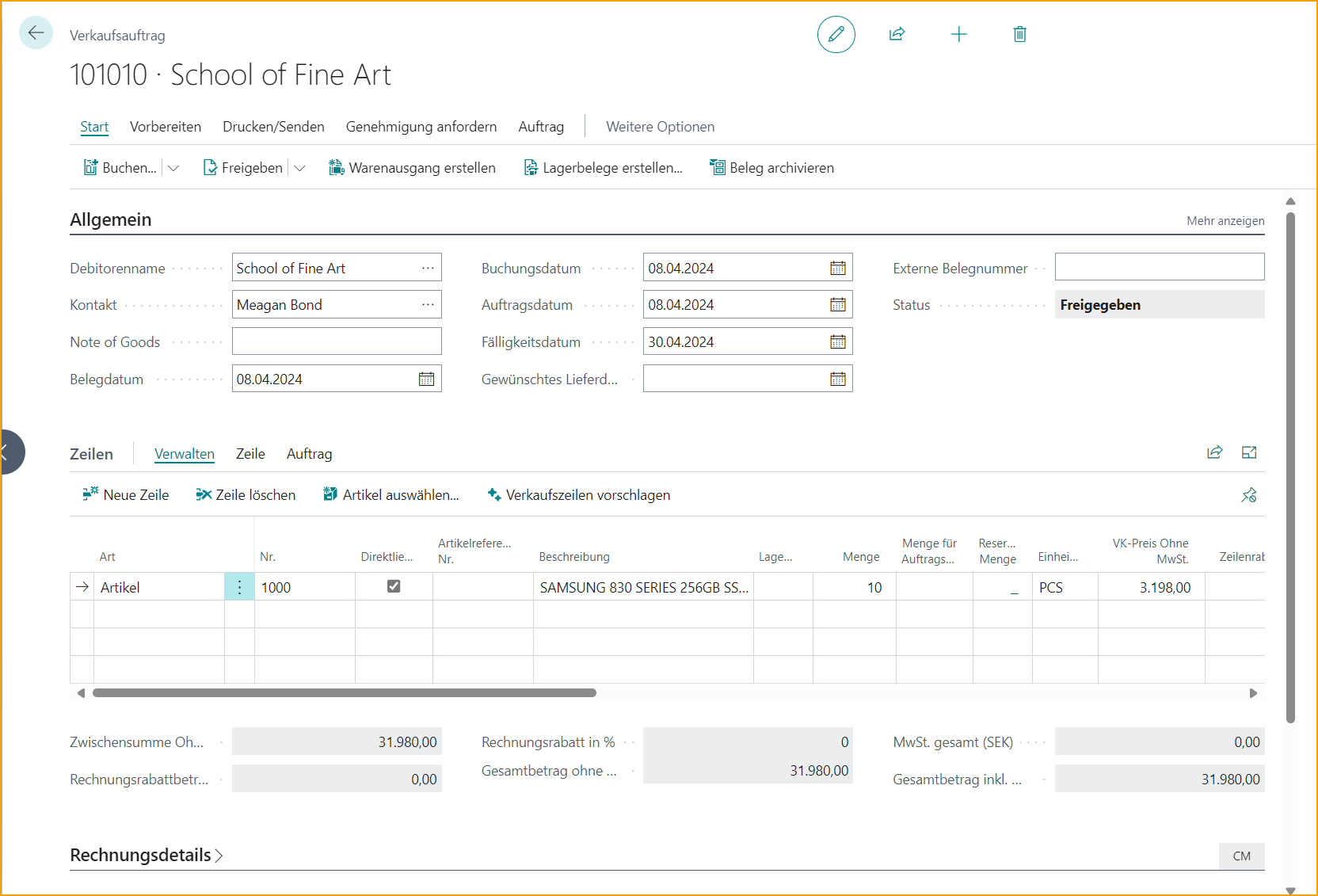The height and width of the screenshot is (896, 1318).
Task: Open row options menu for Artikel line
Action: pos(239,587)
